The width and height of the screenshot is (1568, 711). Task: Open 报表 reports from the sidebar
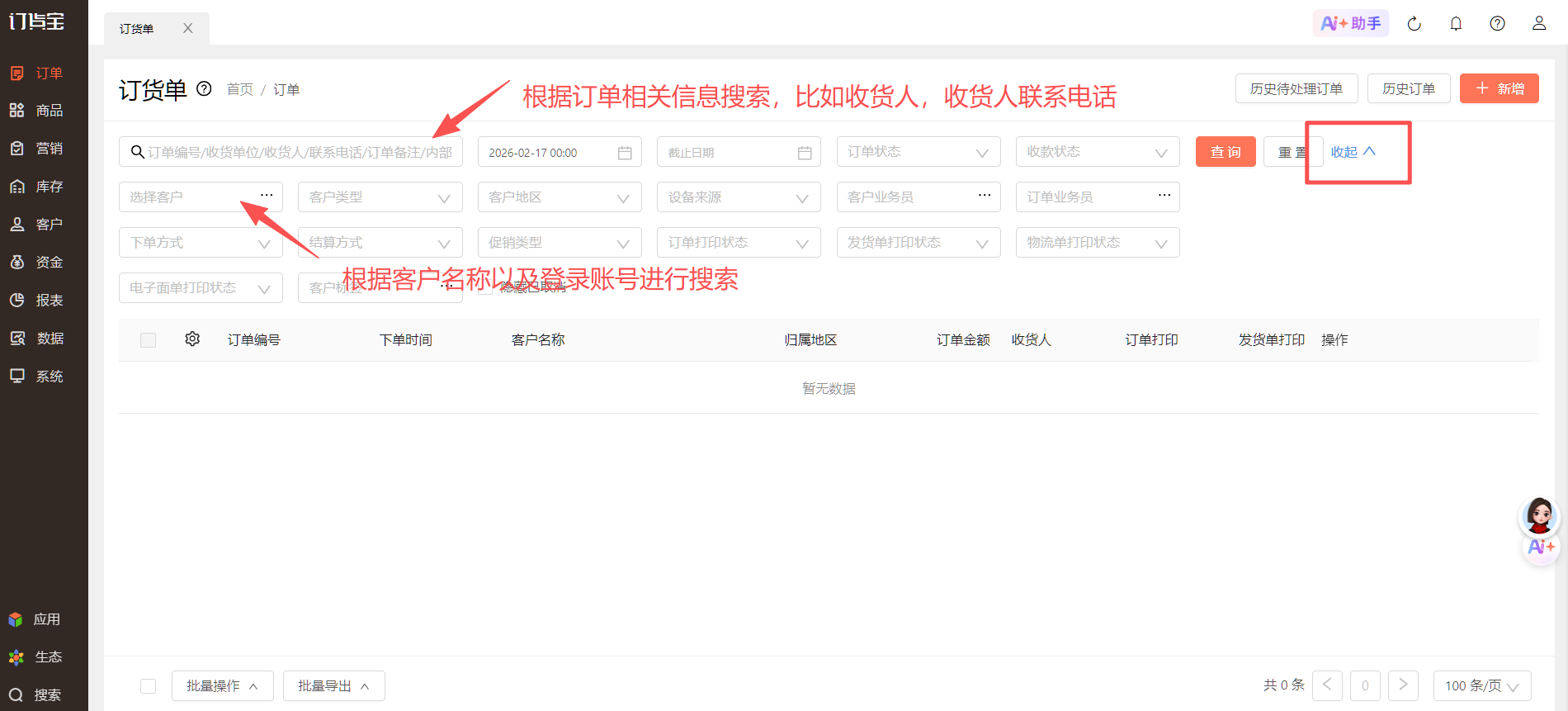(37, 301)
